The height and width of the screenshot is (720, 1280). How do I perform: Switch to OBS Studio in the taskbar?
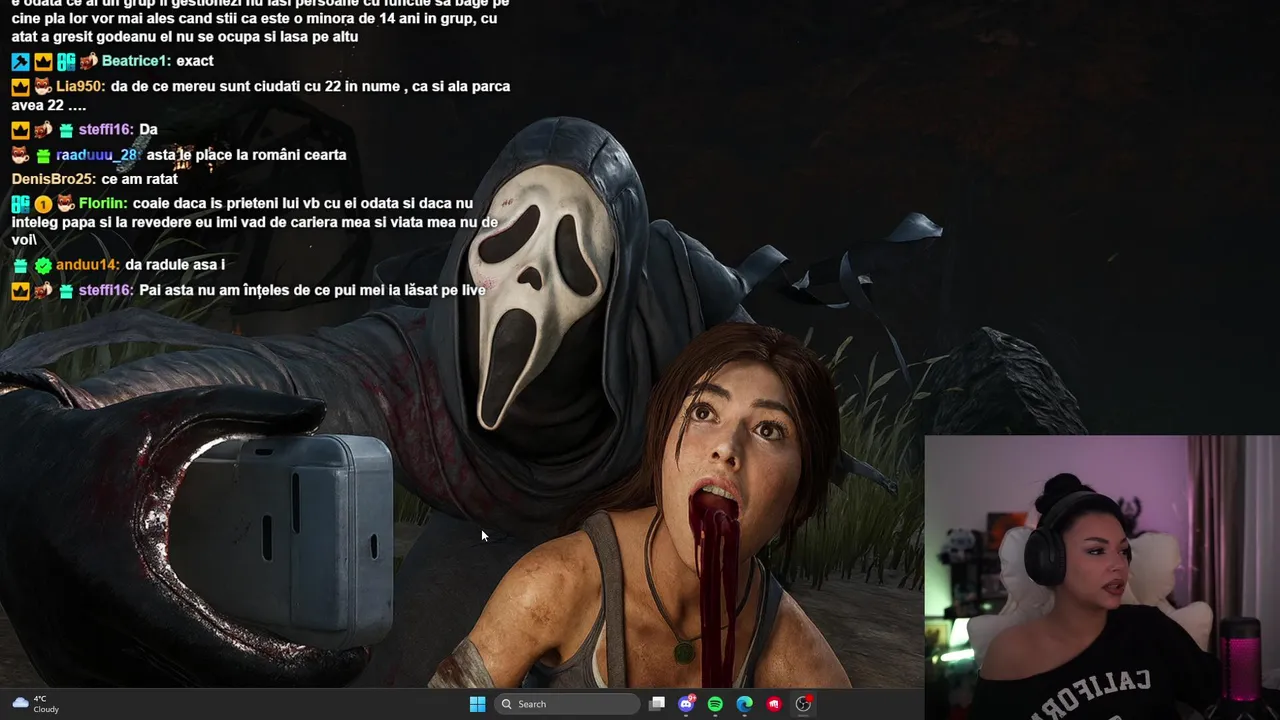pos(803,704)
